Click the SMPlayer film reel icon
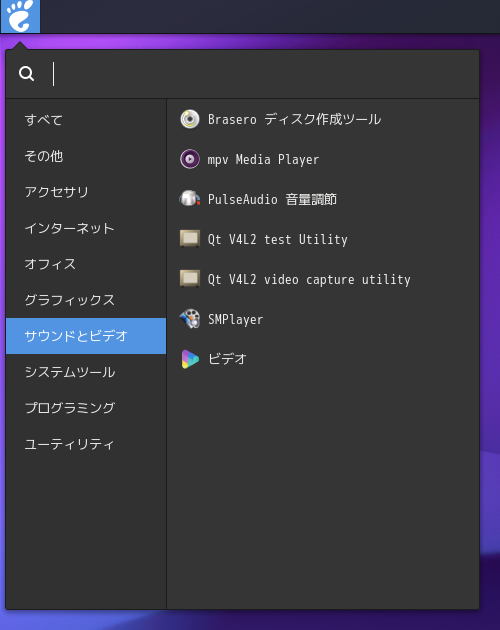This screenshot has width=500, height=630. tap(190, 319)
